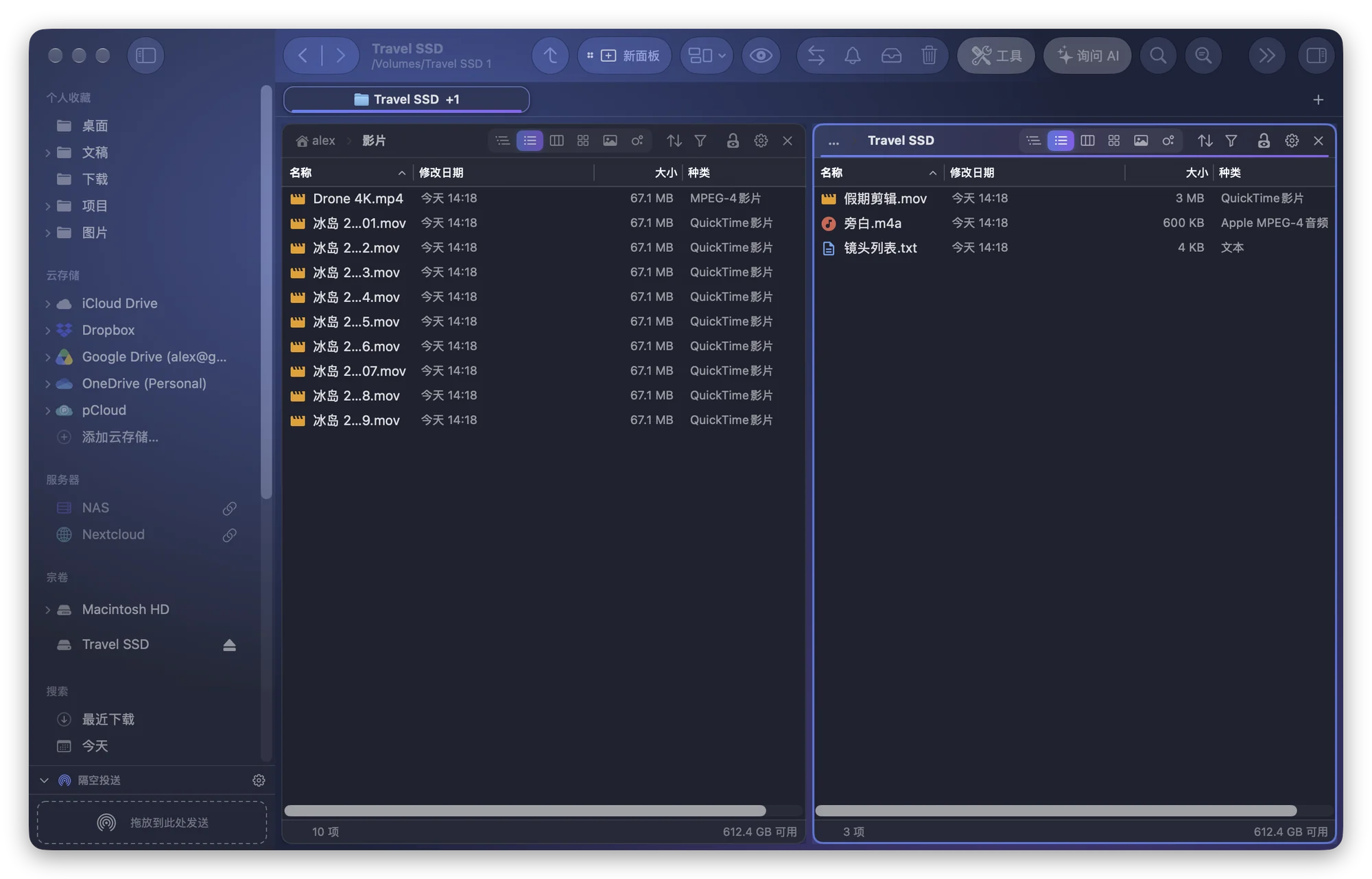This screenshot has height=879, width=1372.
Task: Open filter funnel in right pane
Action: pos(1231,141)
